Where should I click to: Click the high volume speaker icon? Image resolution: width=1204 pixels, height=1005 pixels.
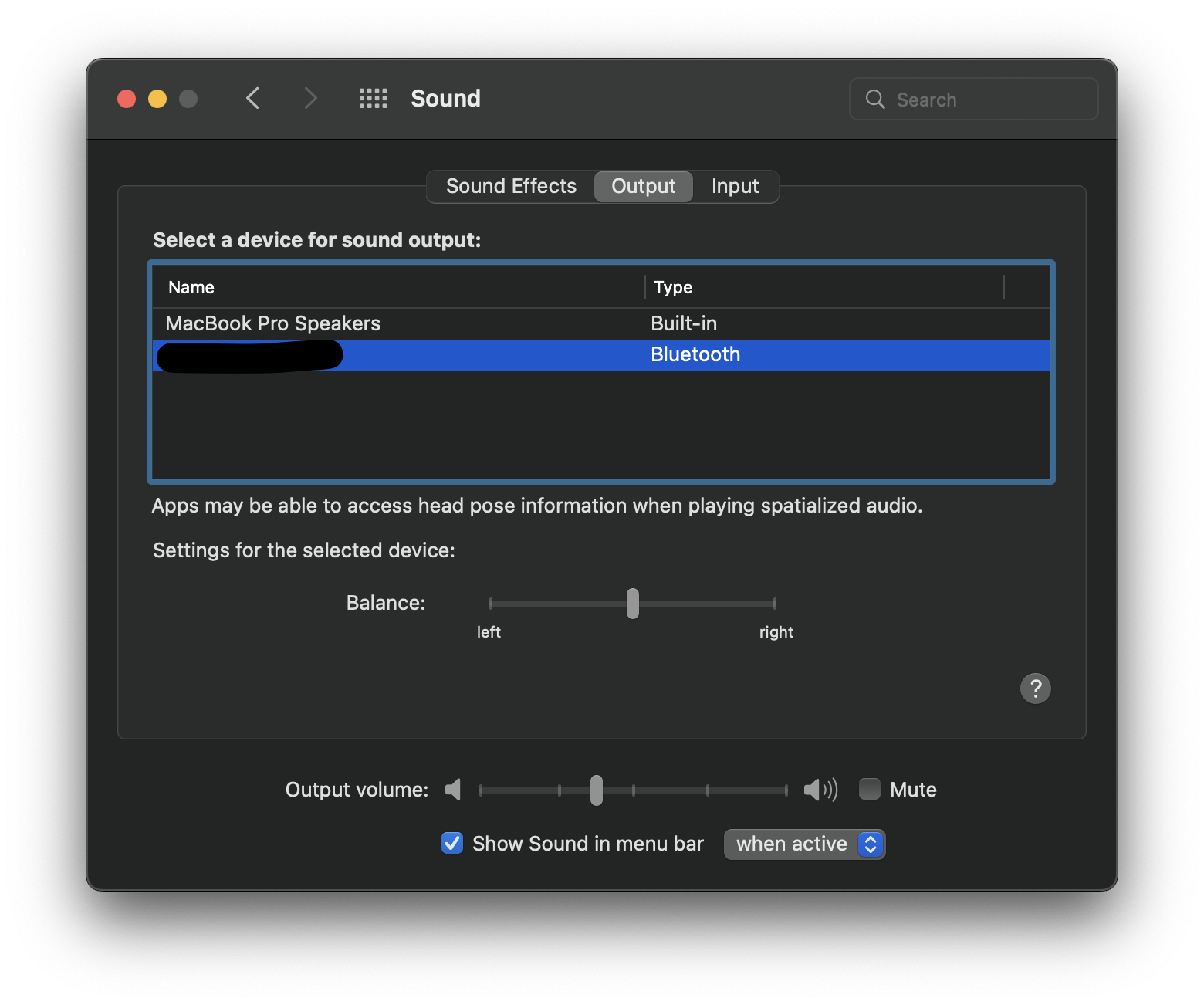[820, 790]
